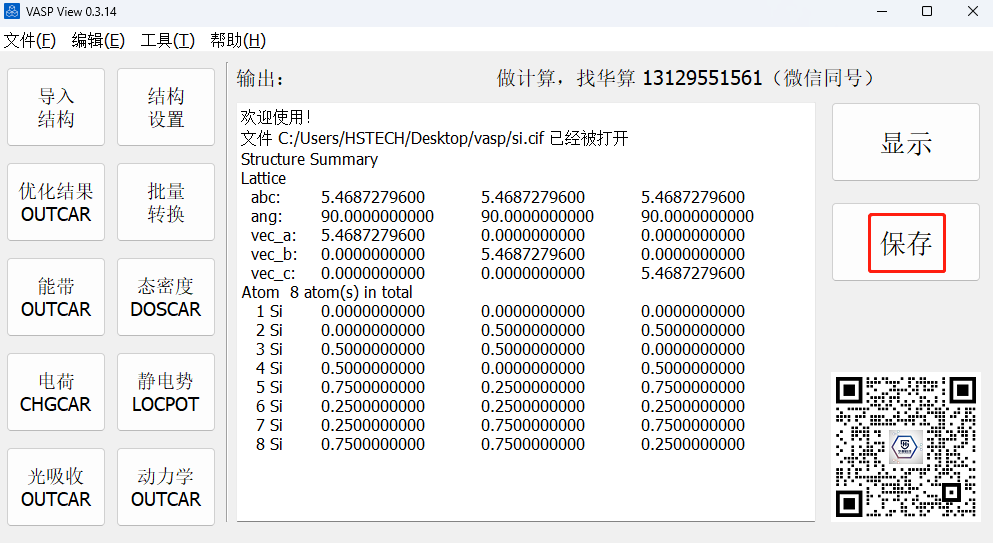
Task: Open the 文件(F) menu
Action: coord(30,40)
